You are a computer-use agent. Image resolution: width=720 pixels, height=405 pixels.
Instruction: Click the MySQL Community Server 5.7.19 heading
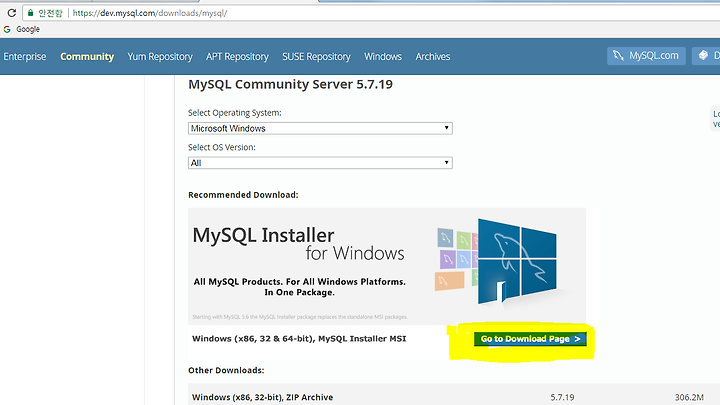(x=290, y=84)
